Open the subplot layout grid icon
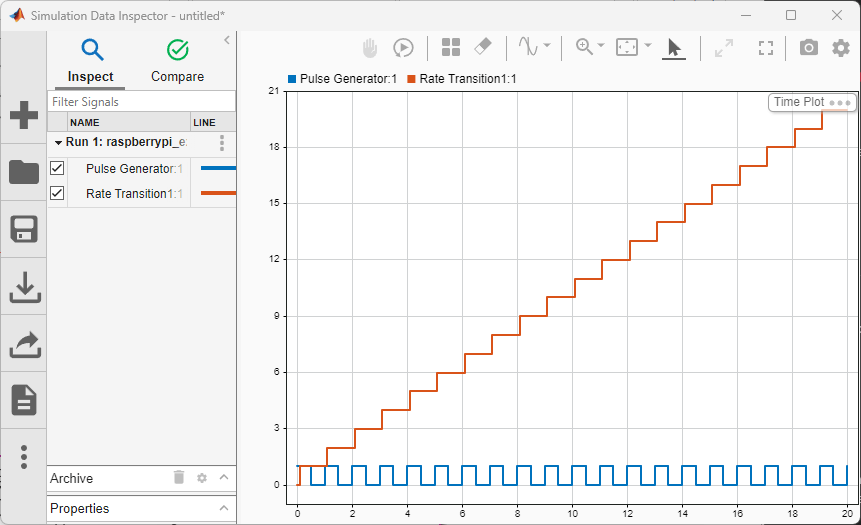Image resolution: width=861 pixels, height=525 pixels. [x=451, y=47]
